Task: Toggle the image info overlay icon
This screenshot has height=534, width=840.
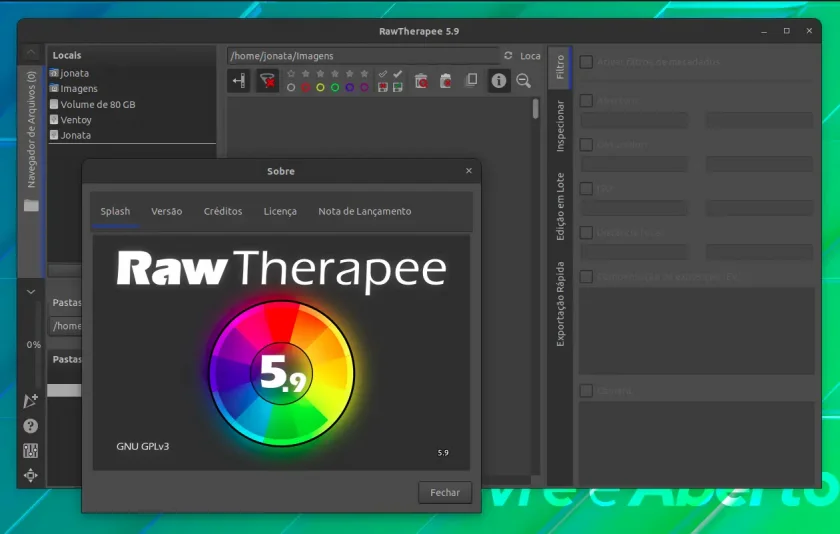Action: (499, 81)
